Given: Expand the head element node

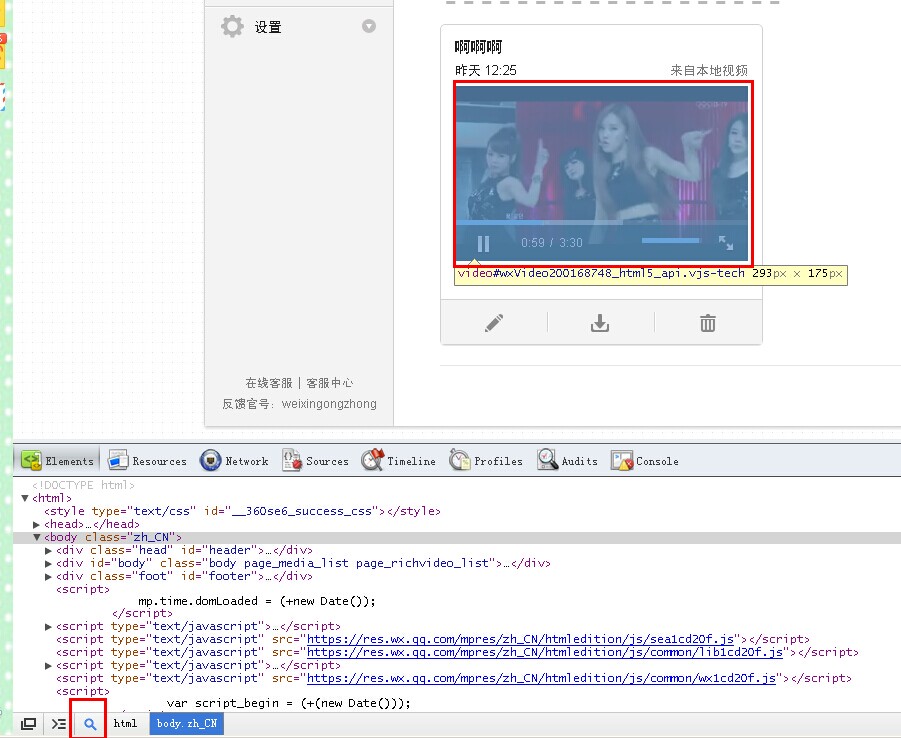Looking at the screenshot, I should [x=37, y=524].
